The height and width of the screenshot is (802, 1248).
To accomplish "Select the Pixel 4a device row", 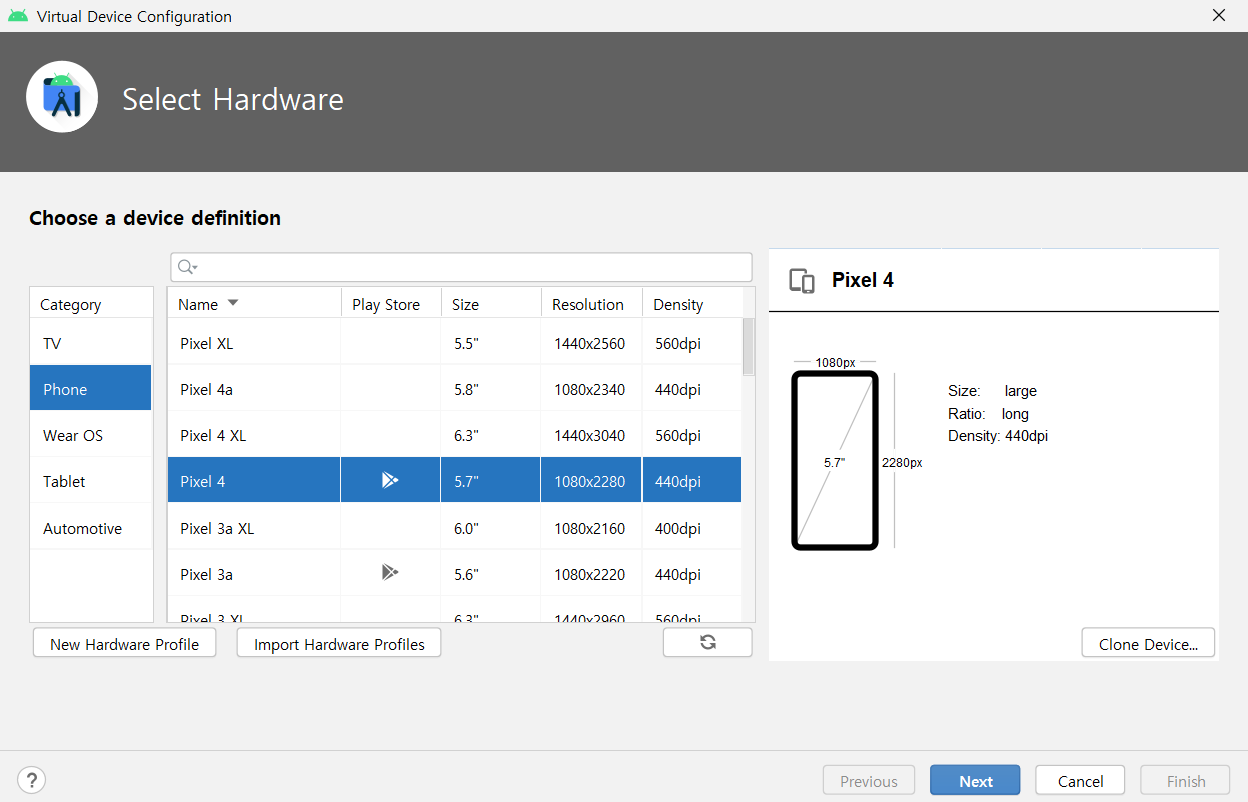I will (x=454, y=389).
